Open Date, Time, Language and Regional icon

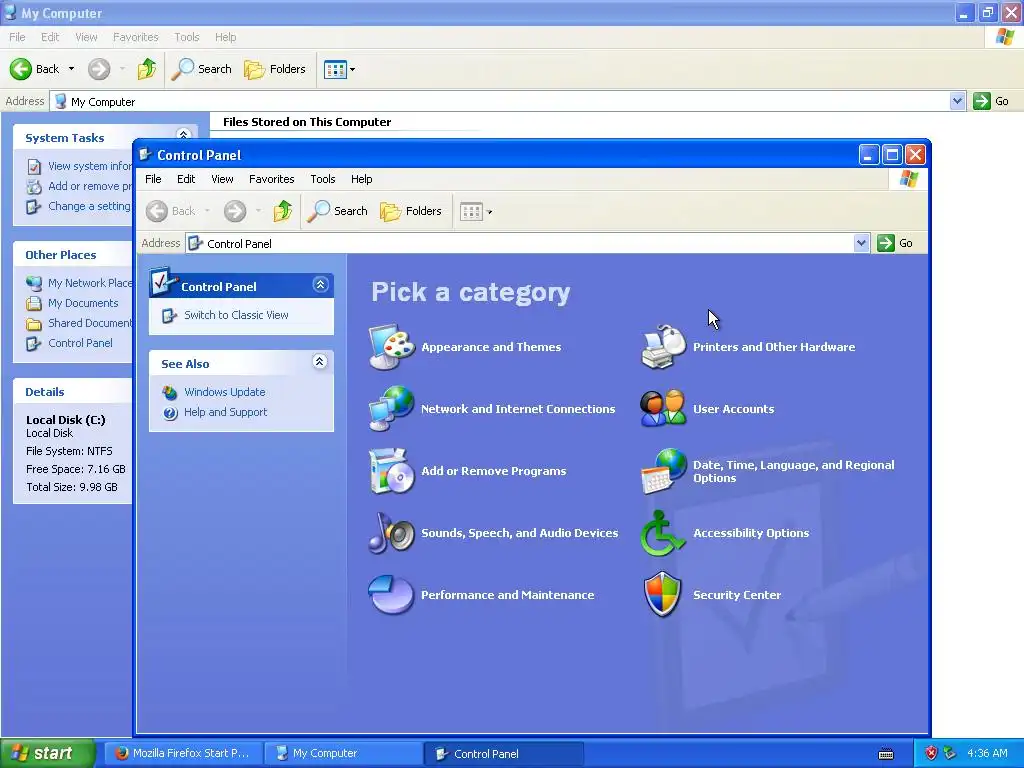click(663, 471)
